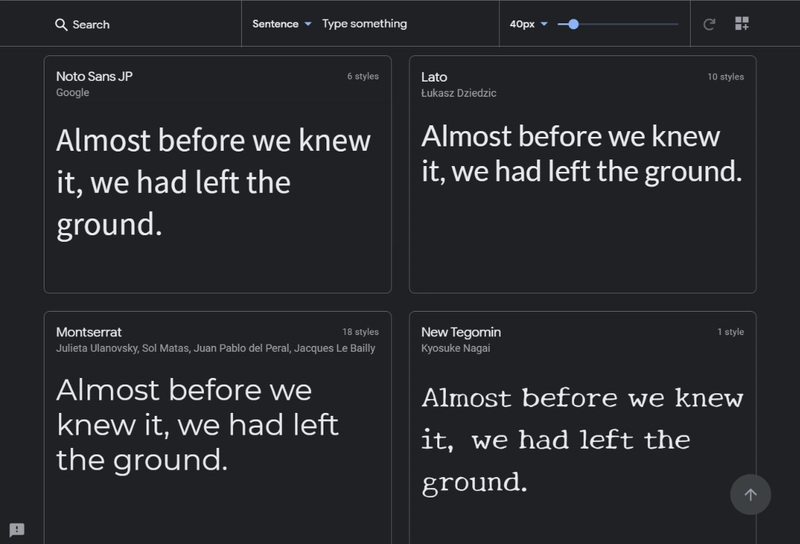Reset preview with the refresh icon
800x544 pixels.
[x=709, y=24]
